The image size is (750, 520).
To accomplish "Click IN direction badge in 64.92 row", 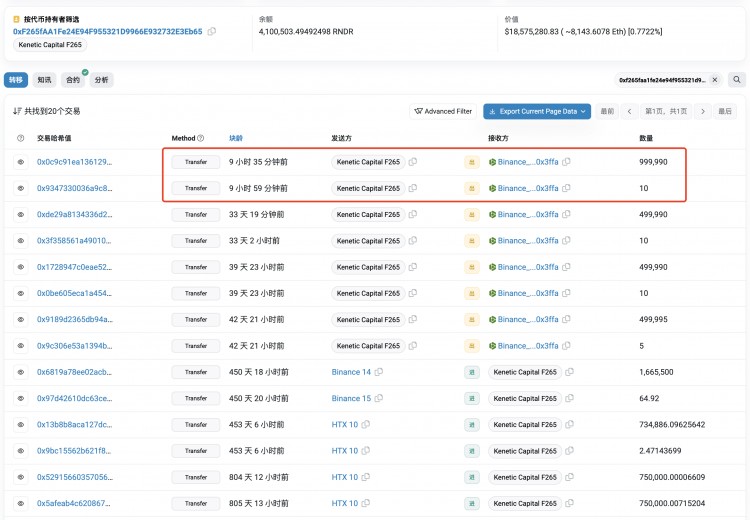I will pyautogui.click(x=472, y=398).
